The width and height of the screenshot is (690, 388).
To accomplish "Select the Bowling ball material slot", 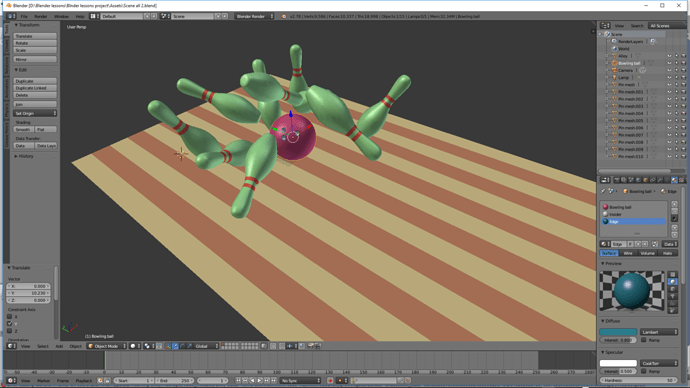I will (x=633, y=207).
